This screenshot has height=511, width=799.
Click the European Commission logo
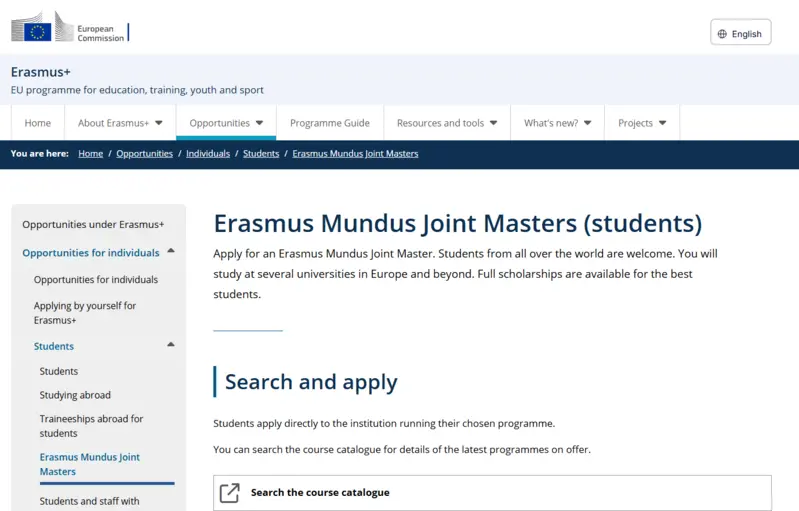click(70, 26)
